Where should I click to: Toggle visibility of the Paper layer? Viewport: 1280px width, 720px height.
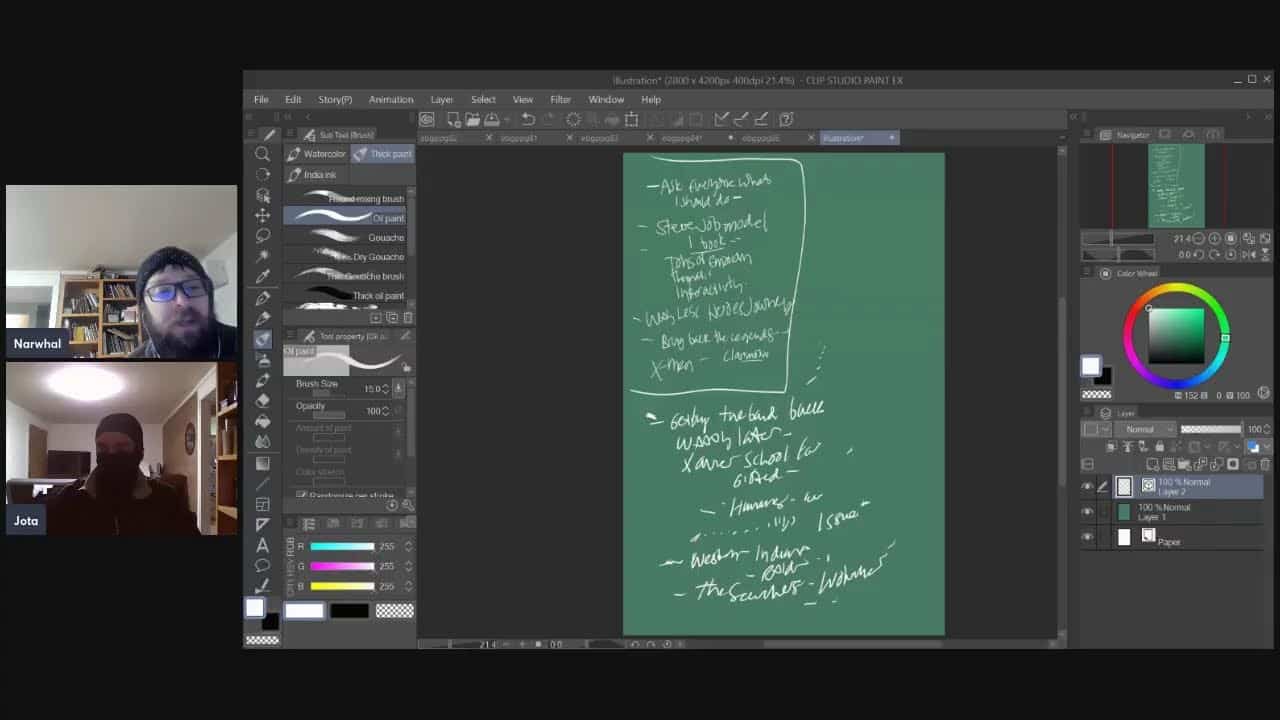tap(1087, 538)
